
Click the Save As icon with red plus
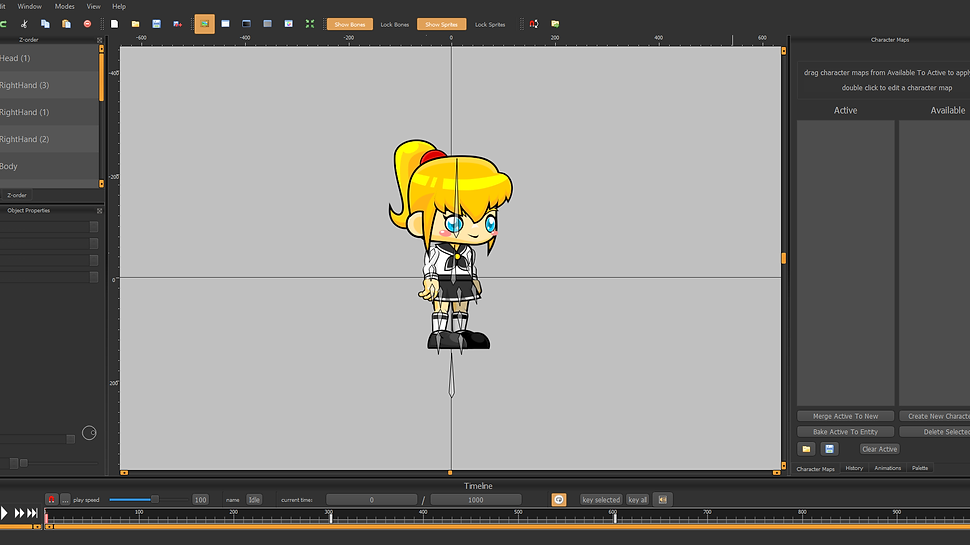pos(178,24)
